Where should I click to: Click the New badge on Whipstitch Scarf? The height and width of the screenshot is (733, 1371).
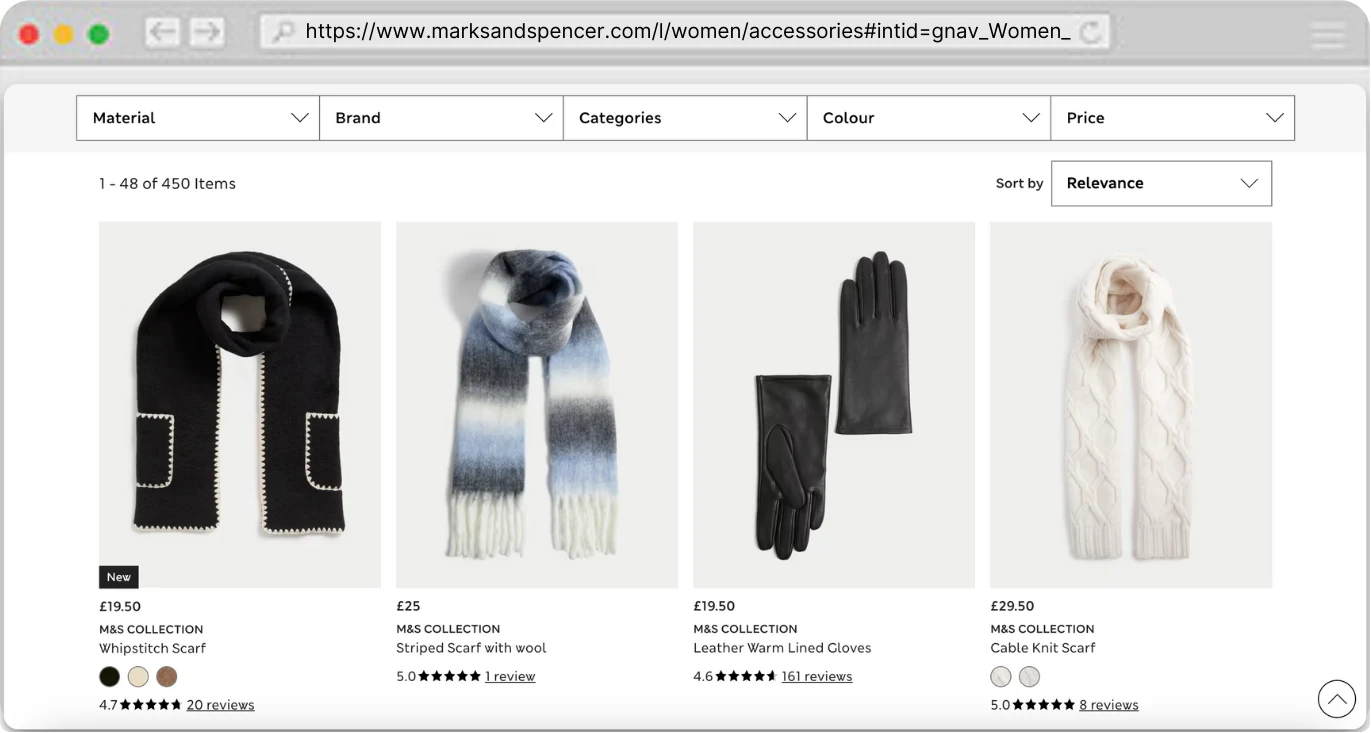point(119,577)
